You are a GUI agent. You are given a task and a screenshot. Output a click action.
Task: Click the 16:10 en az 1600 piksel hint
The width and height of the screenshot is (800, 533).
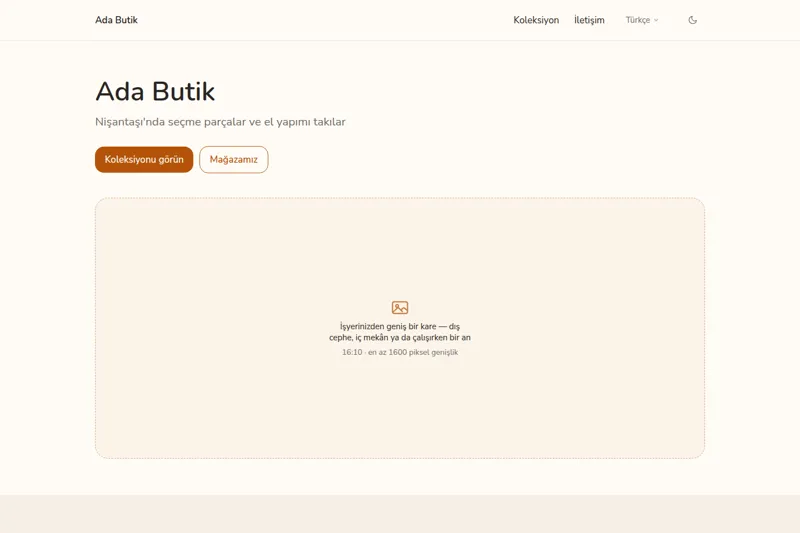tap(400, 352)
